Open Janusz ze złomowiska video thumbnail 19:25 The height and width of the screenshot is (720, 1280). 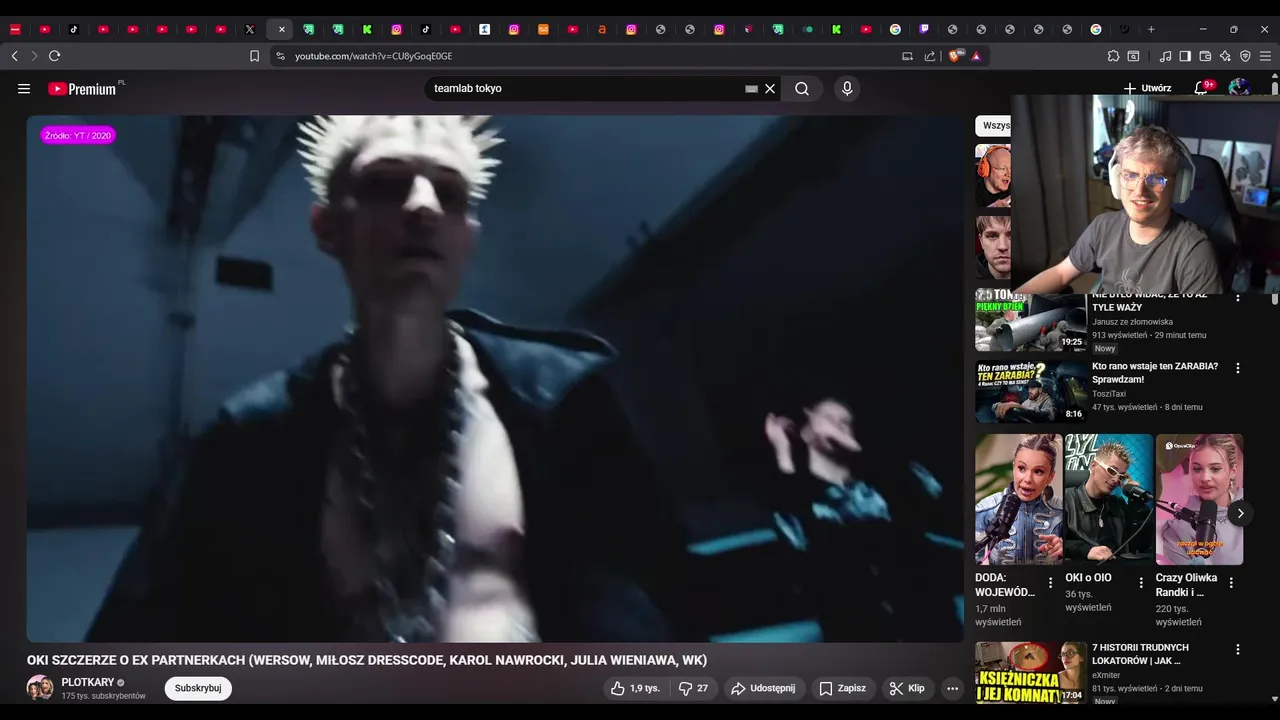[1031, 320]
